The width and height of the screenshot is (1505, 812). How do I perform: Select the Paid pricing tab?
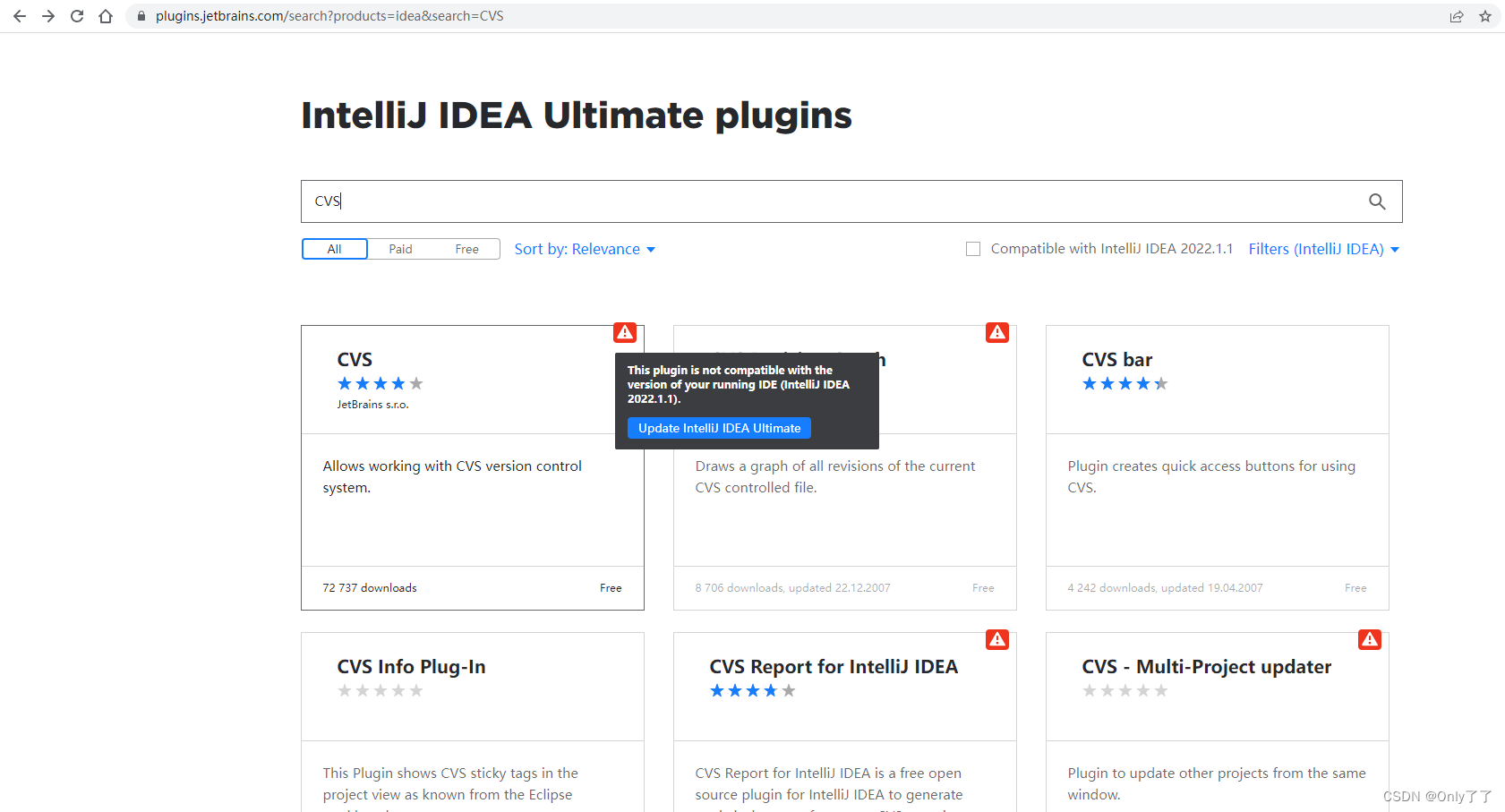(x=400, y=249)
